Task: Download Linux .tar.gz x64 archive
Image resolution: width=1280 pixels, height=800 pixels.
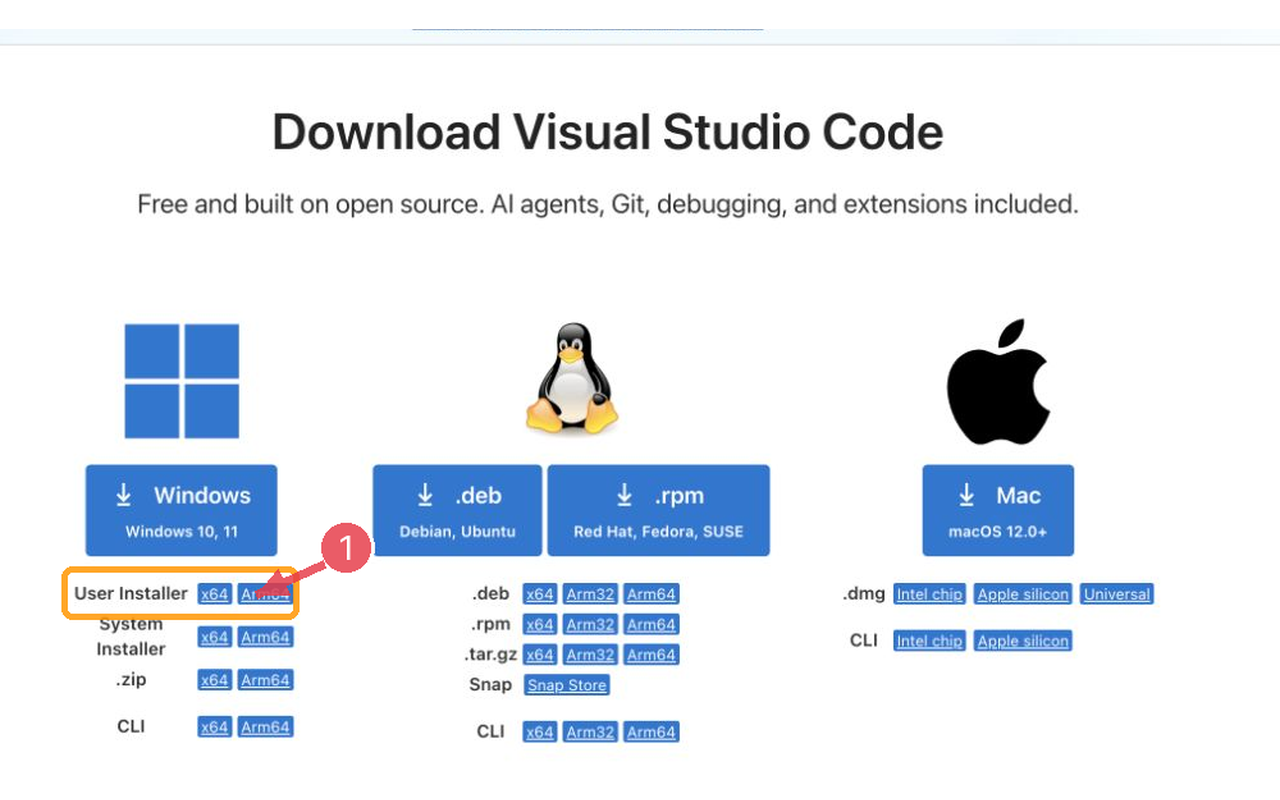Action: point(540,655)
